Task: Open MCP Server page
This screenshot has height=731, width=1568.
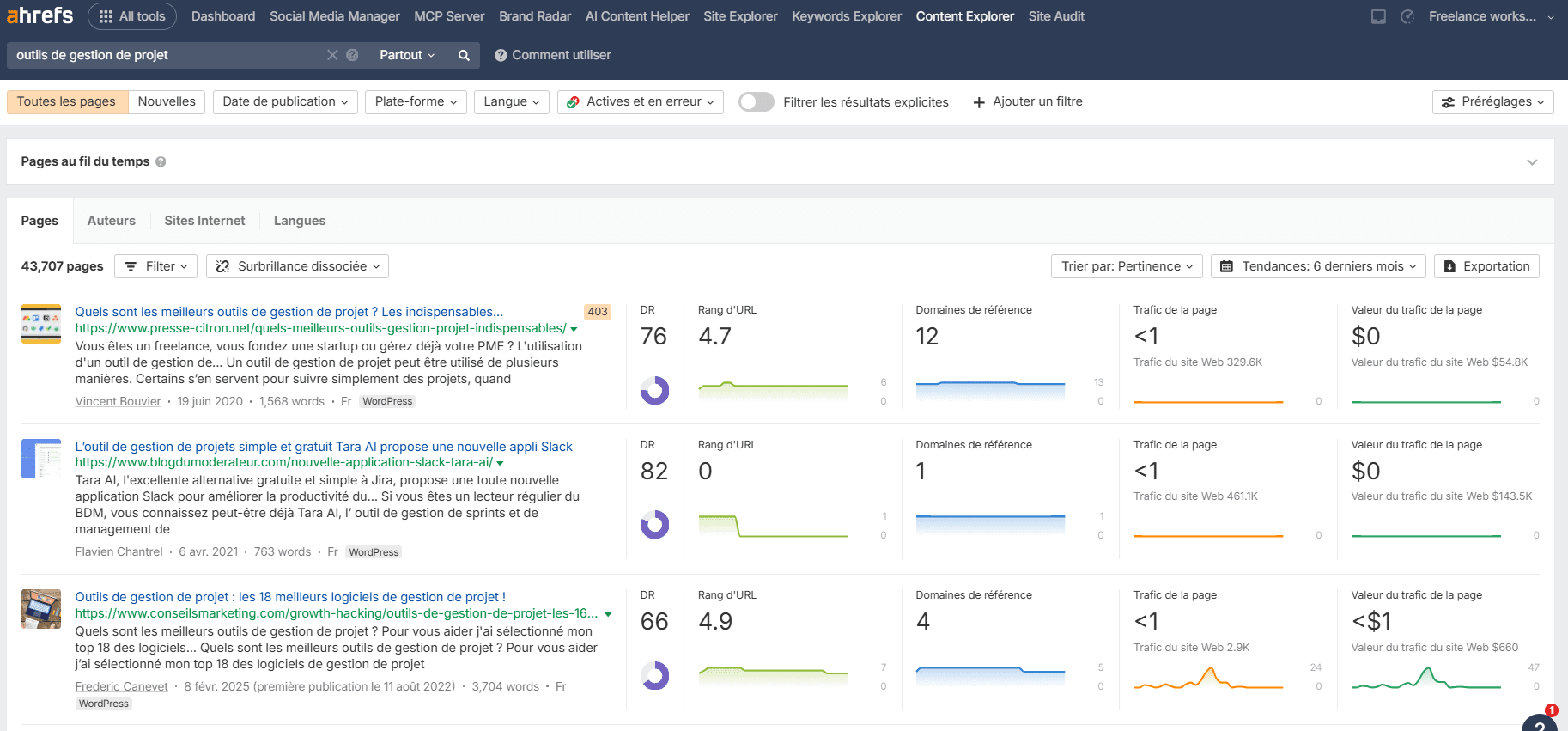Action: [x=449, y=16]
